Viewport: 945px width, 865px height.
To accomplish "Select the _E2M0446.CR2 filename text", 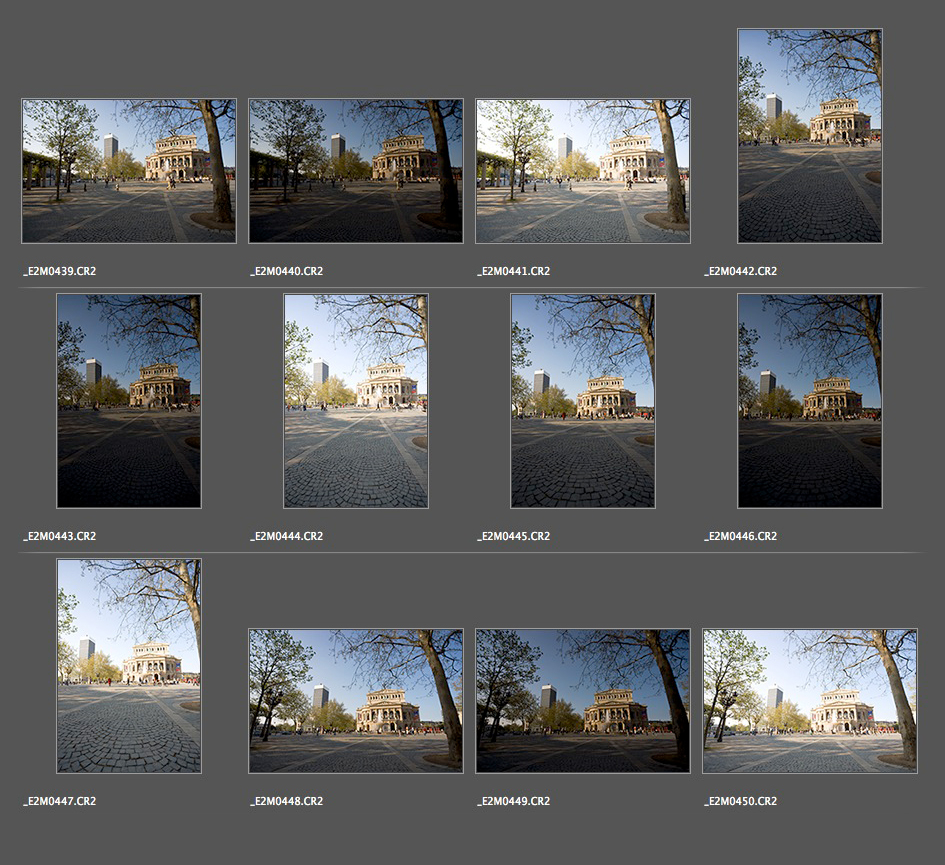I will [x=741, y=536].
